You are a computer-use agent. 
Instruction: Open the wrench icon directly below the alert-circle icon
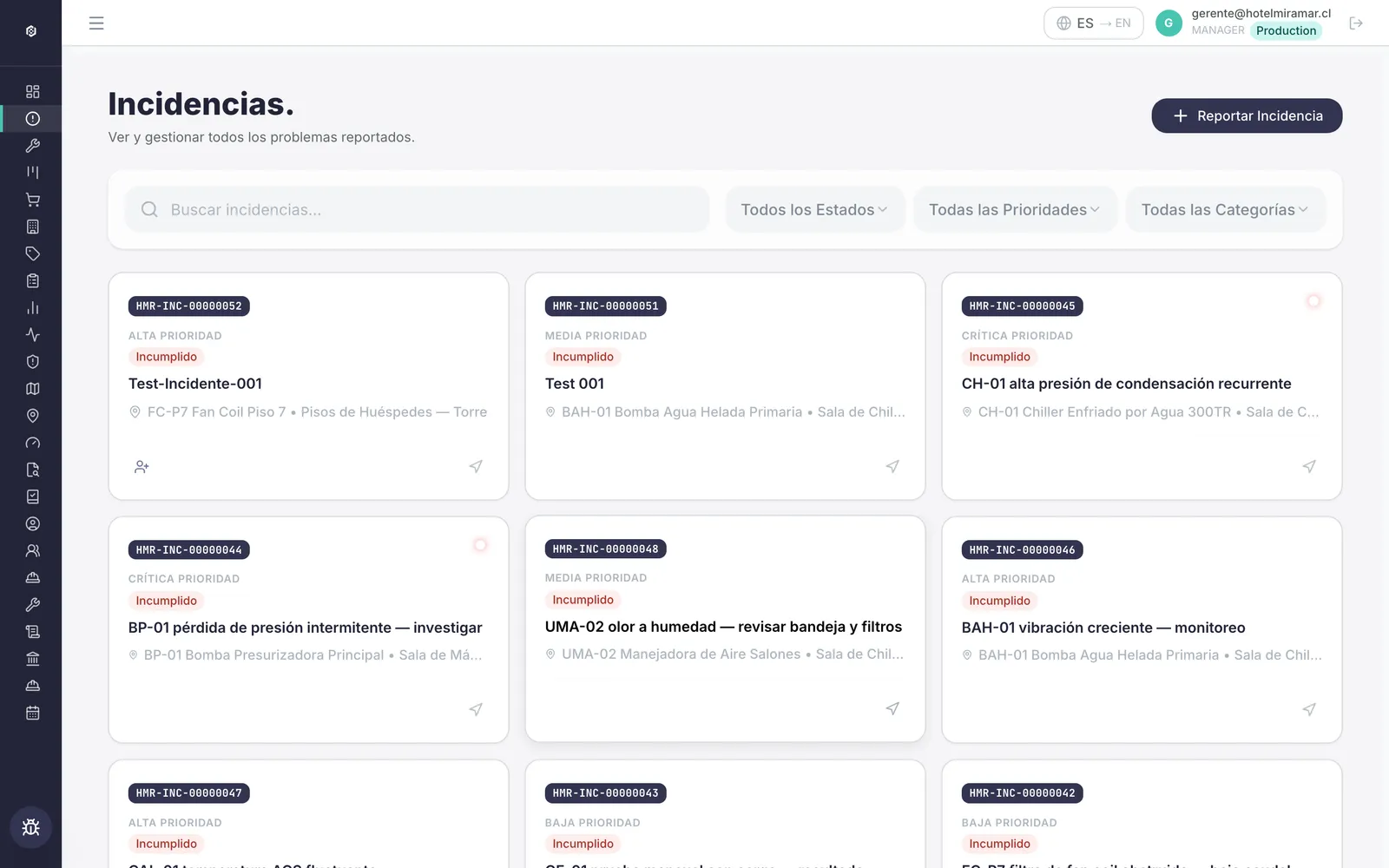tap(32, 145)
